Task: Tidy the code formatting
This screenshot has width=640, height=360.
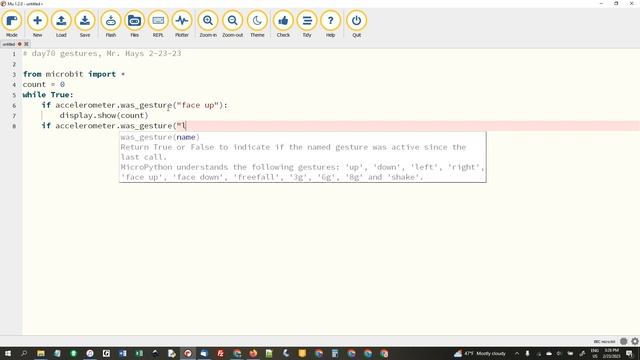Action: point(307,24)
